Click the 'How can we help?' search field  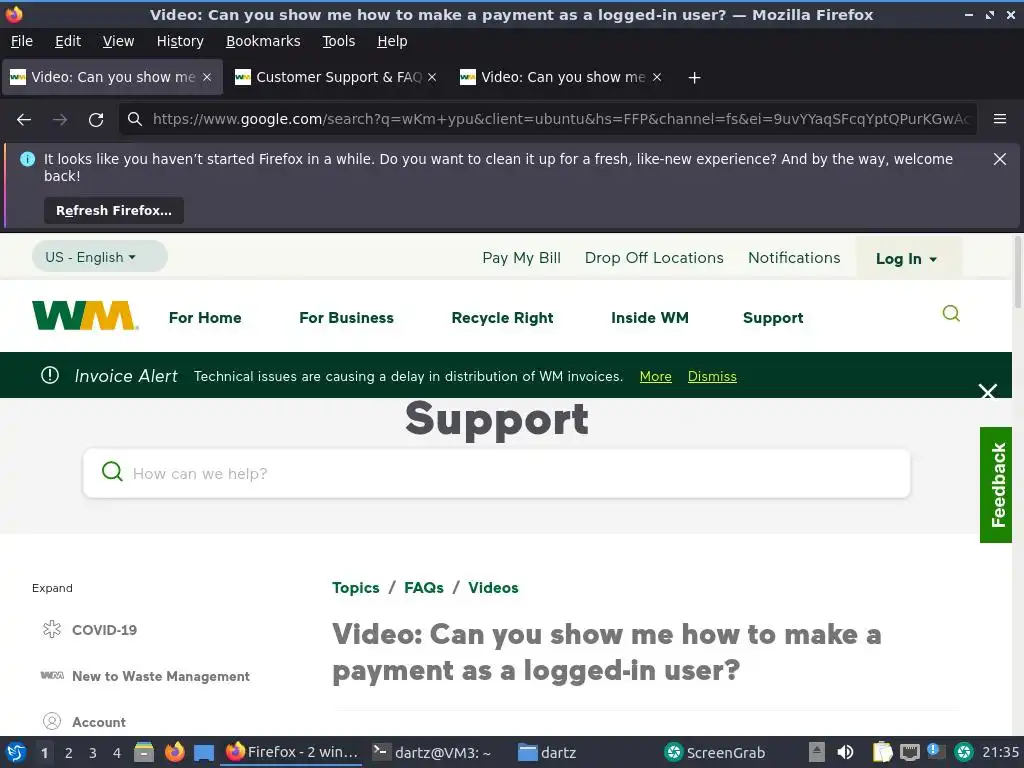tap(496, 473)
